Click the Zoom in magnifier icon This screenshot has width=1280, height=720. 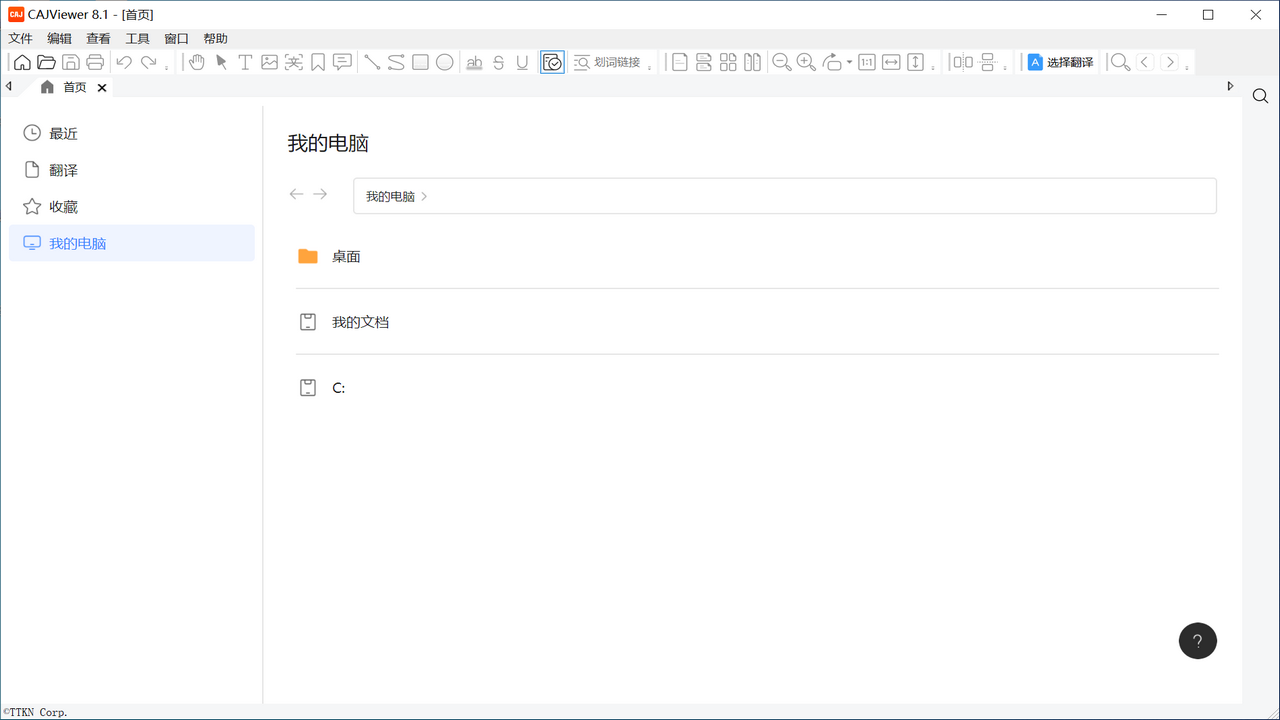806,62
